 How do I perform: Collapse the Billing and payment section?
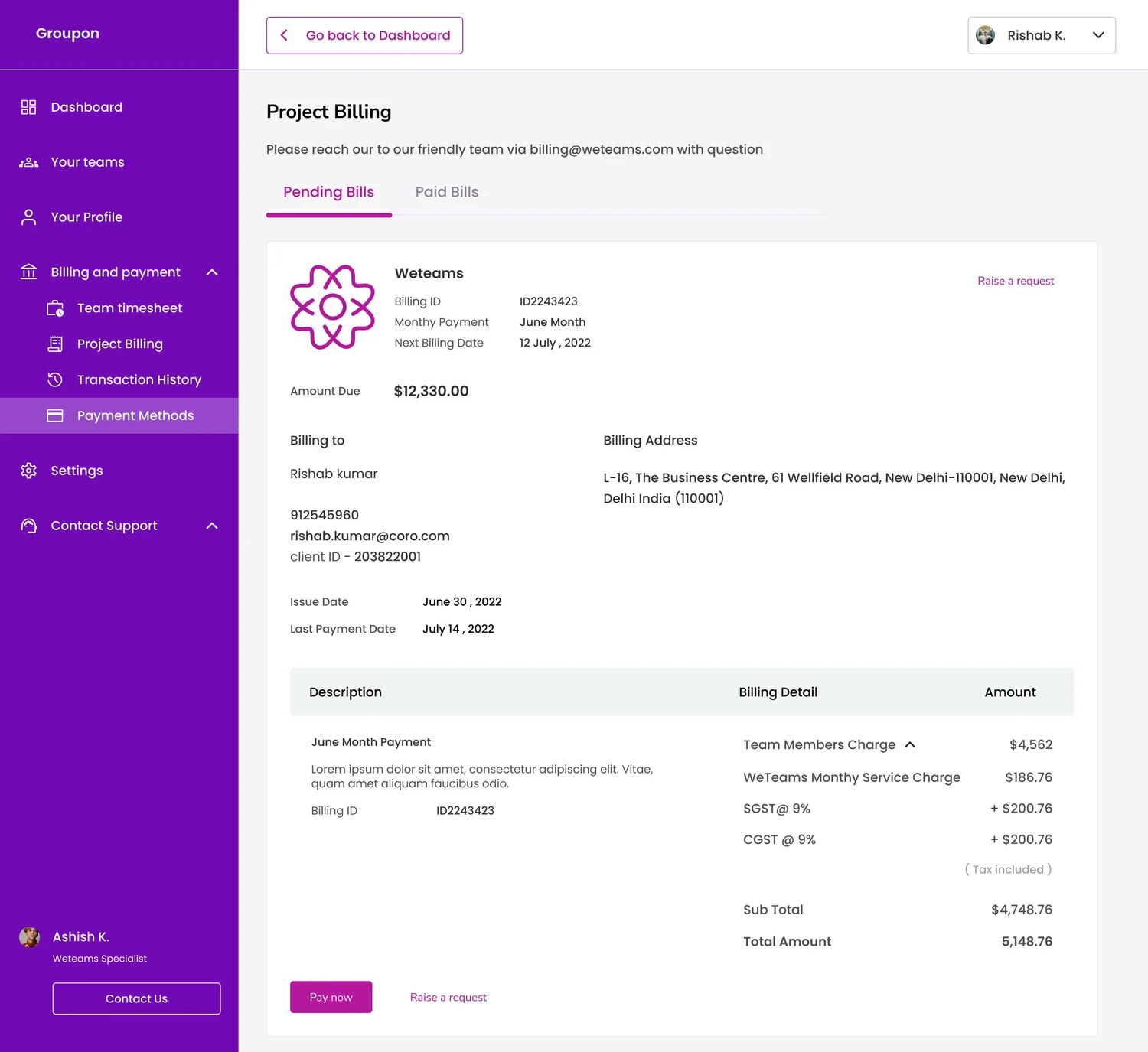[x=212, y=272]
